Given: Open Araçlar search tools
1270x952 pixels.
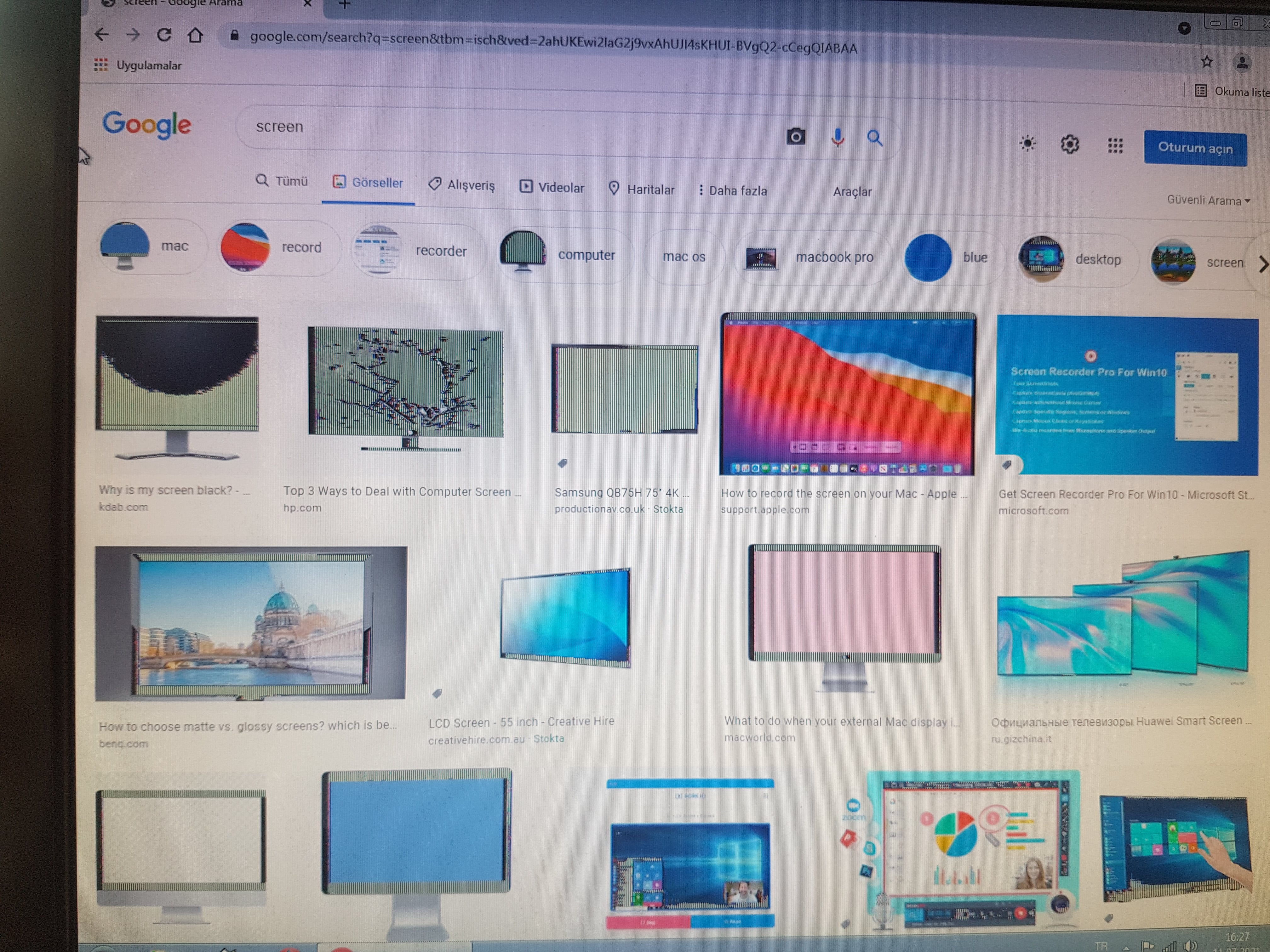Looking at the screenshot, I should tap(852, 192).
